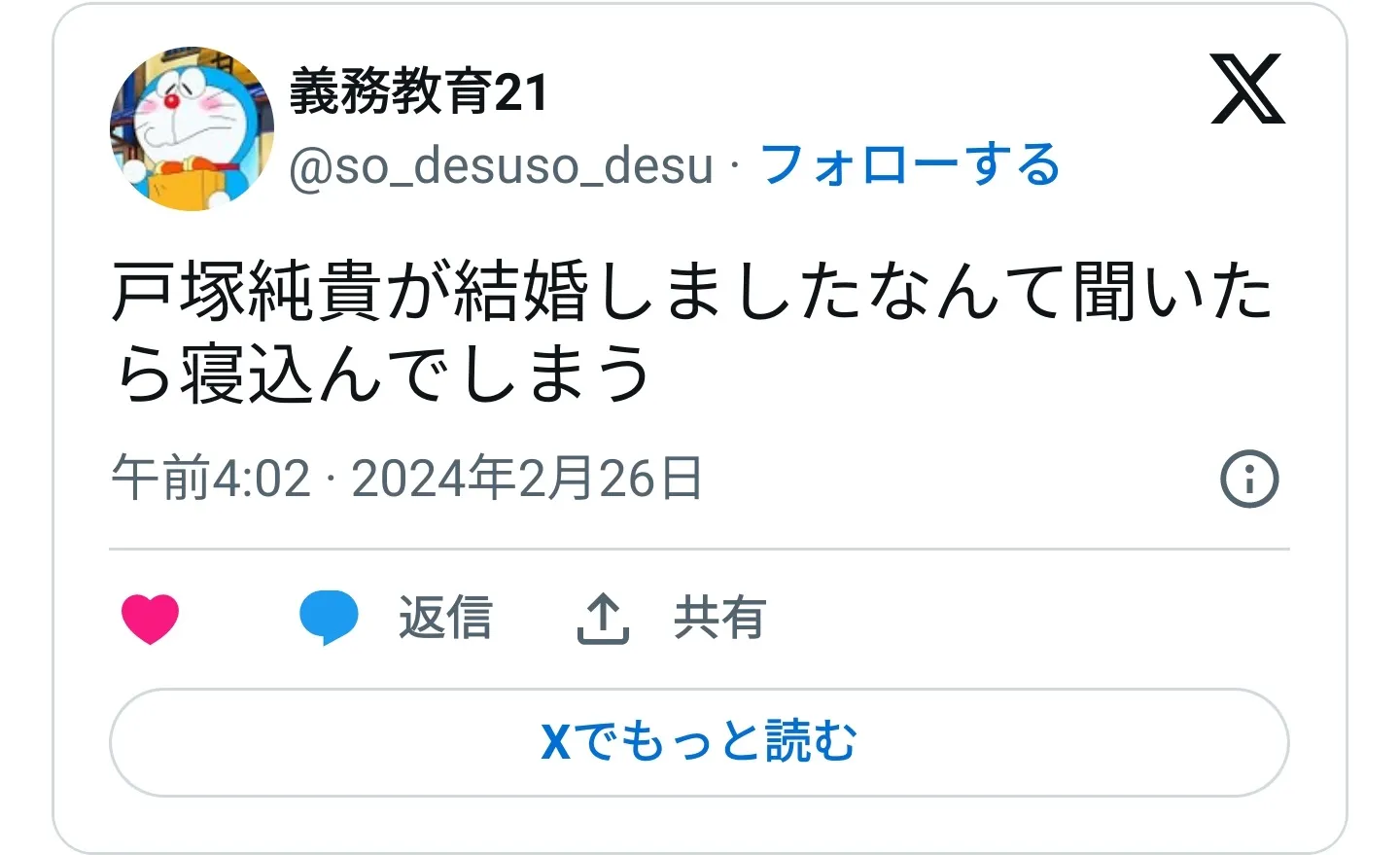Click the digits 21 in the display name
This screenshot has width=1400, height=855.
click(x=521, y=93)
